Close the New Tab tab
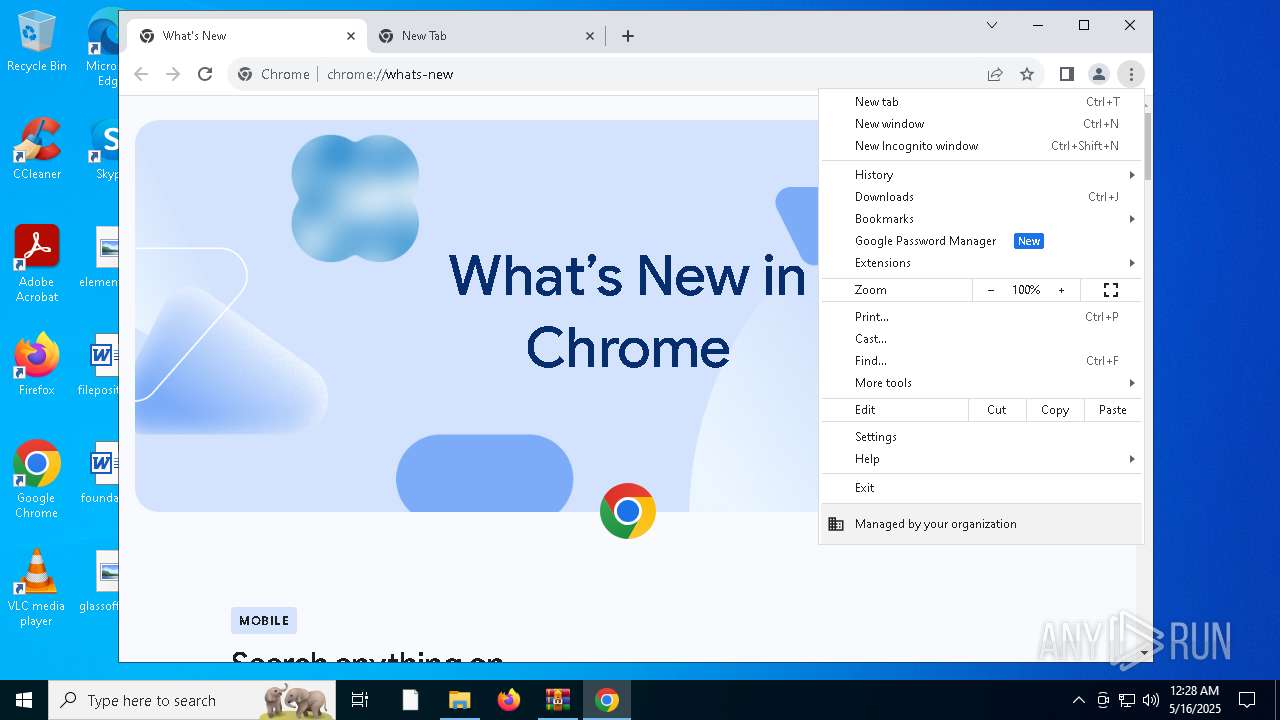 tap(590, 36)
